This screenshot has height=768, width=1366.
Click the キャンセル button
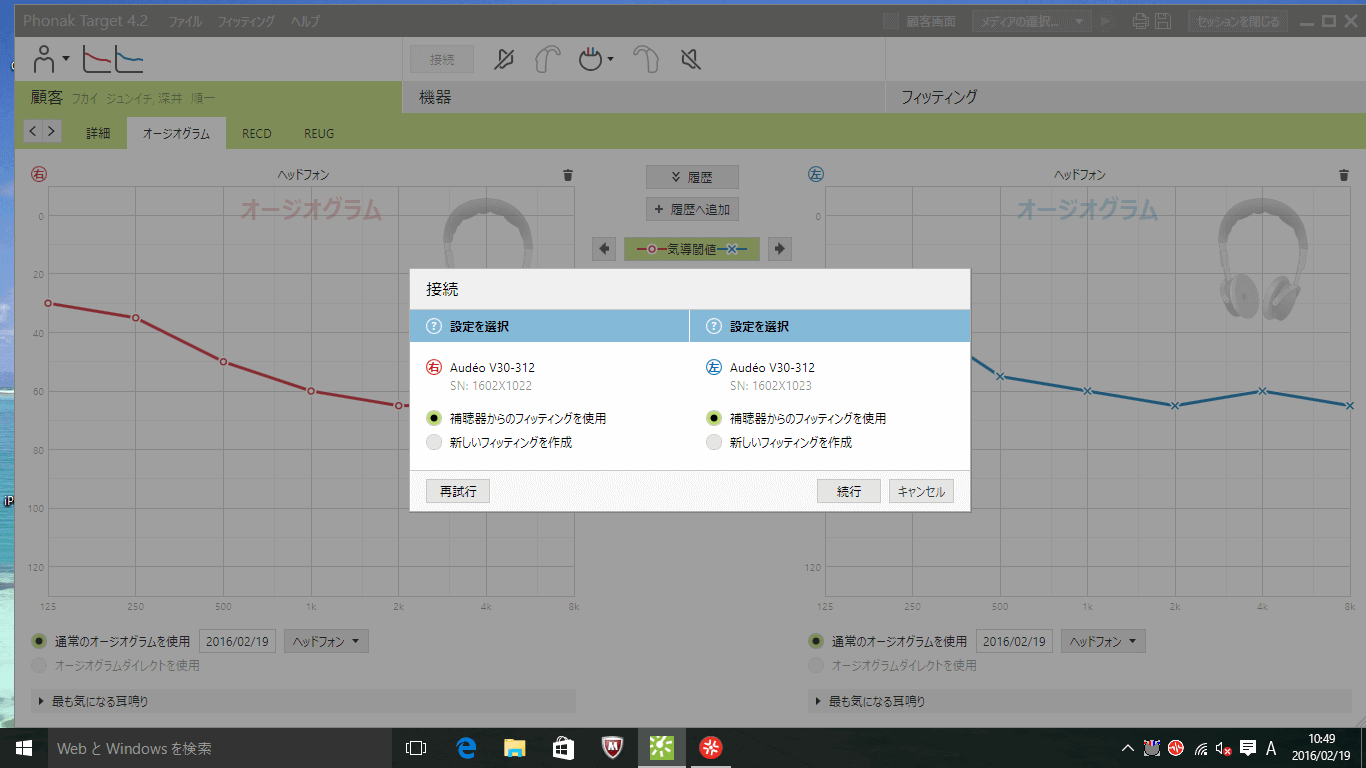pyautogui.click(x=921, y=491)
